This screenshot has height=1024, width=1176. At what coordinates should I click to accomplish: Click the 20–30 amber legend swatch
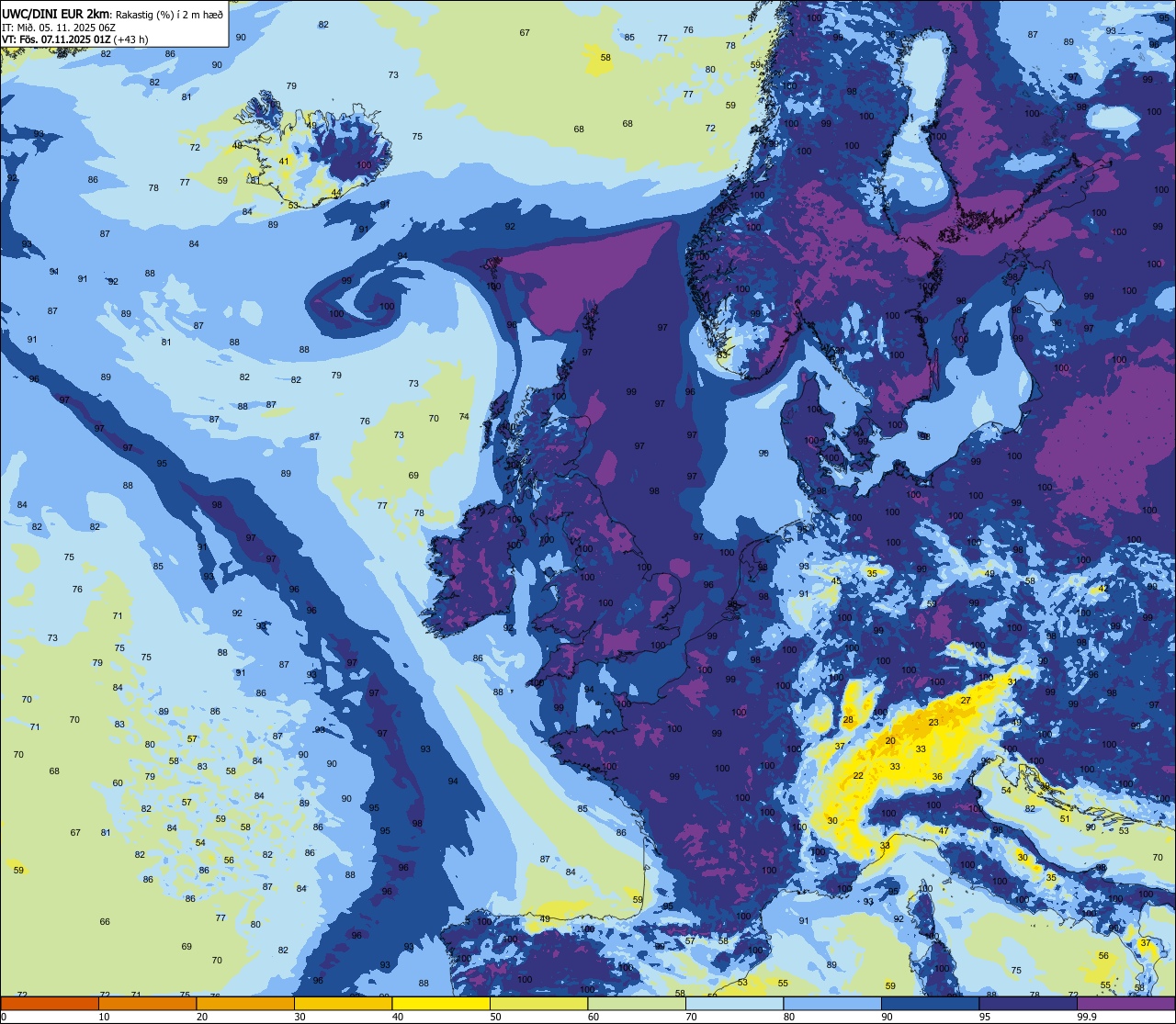(245, 1004)
